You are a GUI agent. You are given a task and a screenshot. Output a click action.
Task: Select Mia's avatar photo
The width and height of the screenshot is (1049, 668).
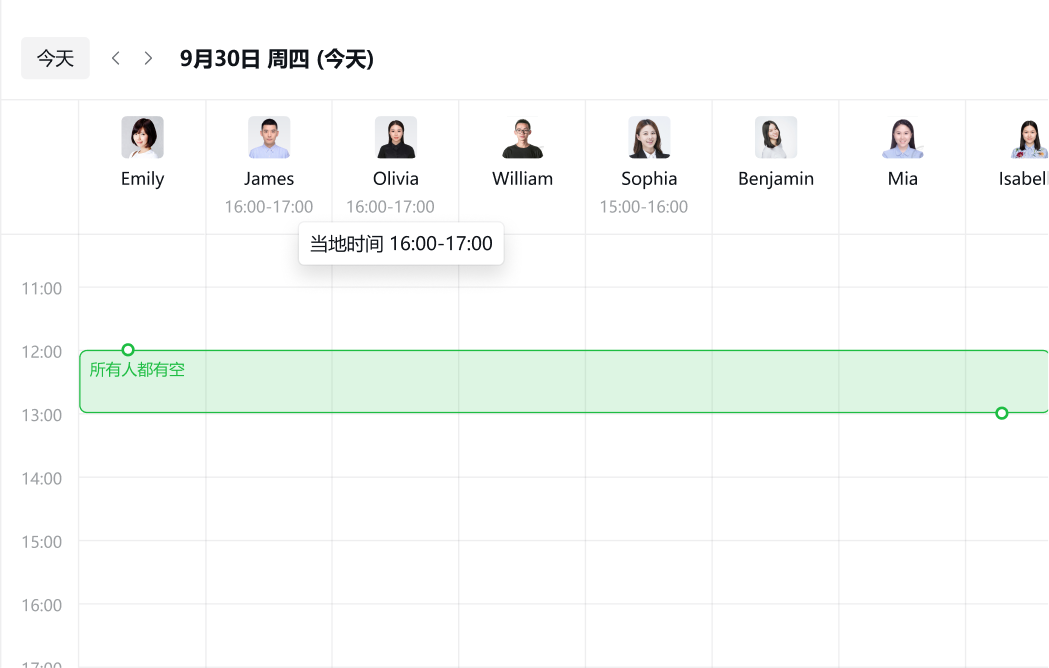coord(902,137)
